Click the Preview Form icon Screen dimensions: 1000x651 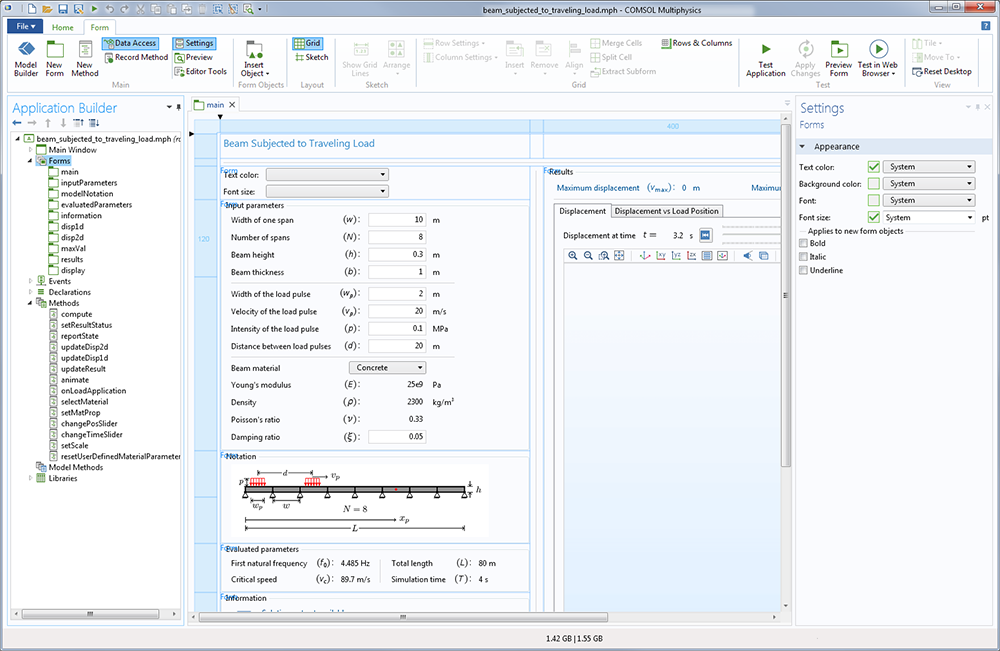point(838,58)
